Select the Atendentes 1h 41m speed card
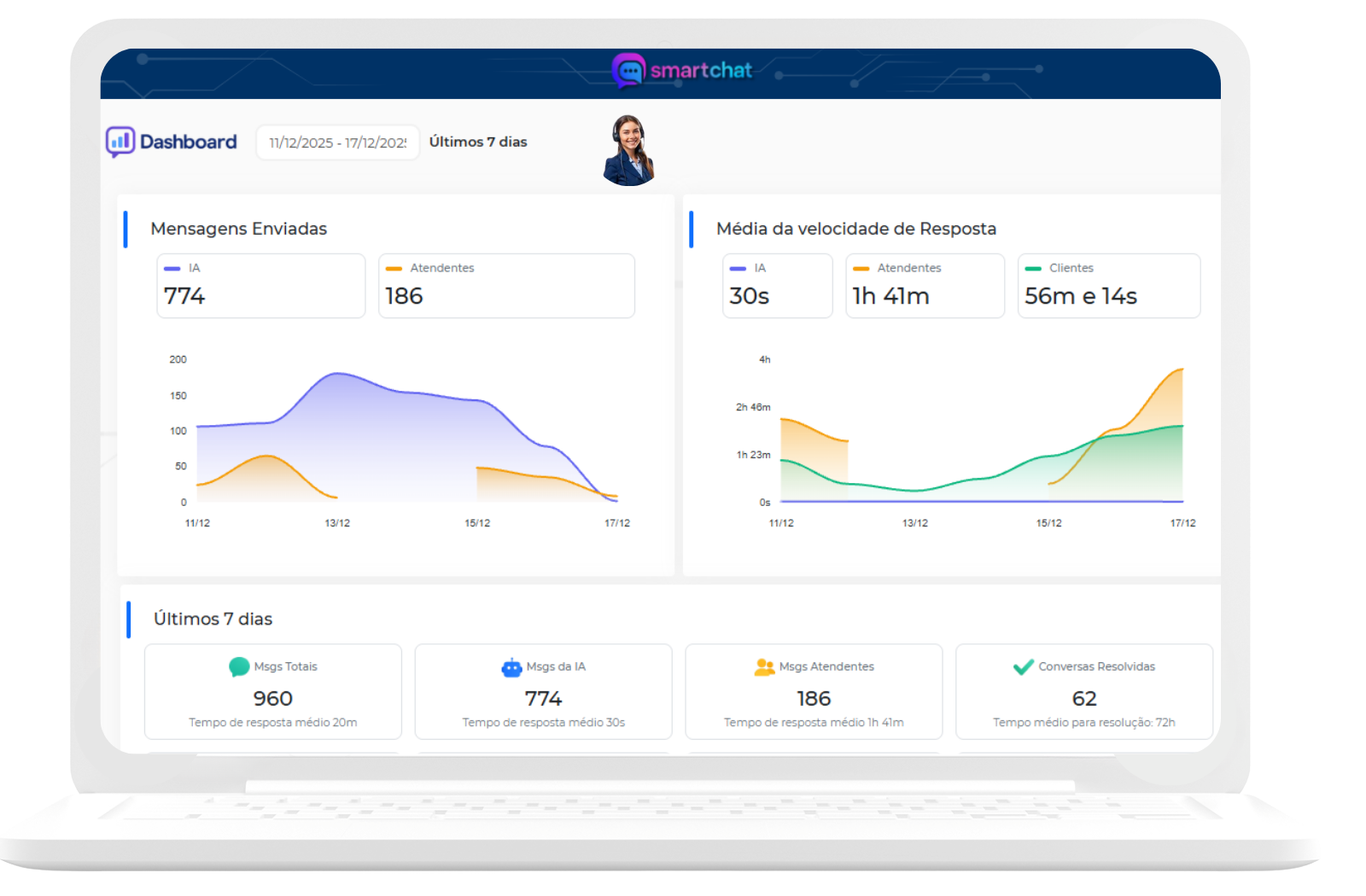 (925, 286)
